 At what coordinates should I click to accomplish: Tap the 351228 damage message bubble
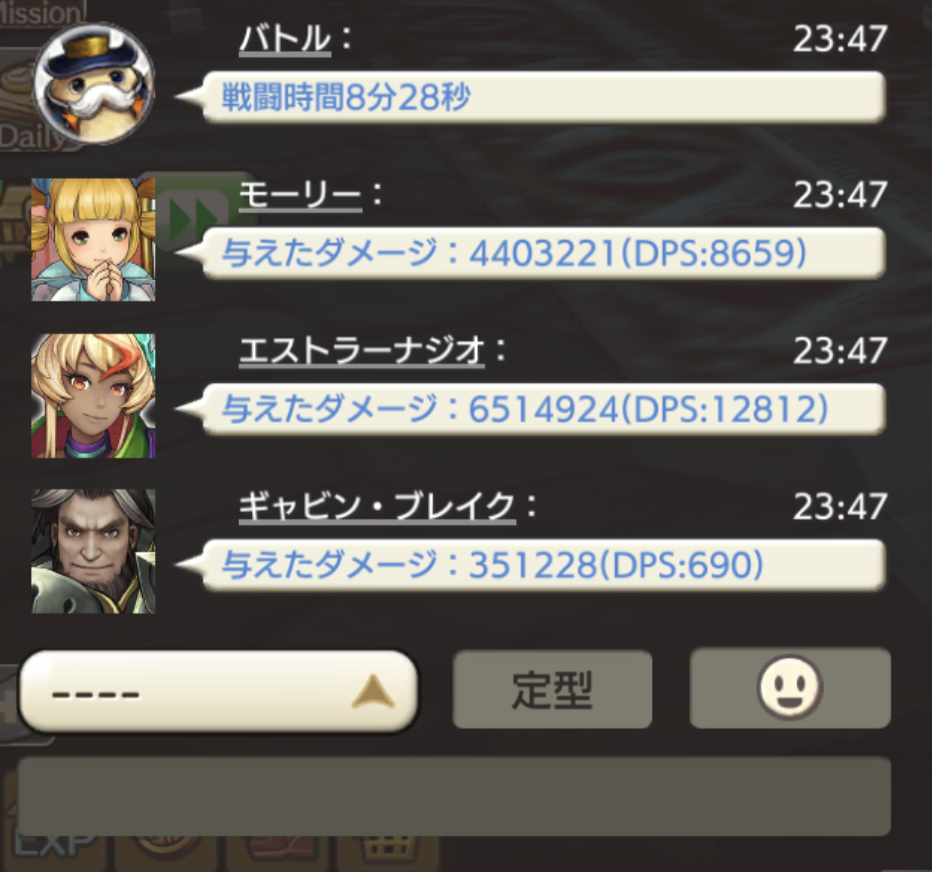pyautogui.click(x=544, y=565)
